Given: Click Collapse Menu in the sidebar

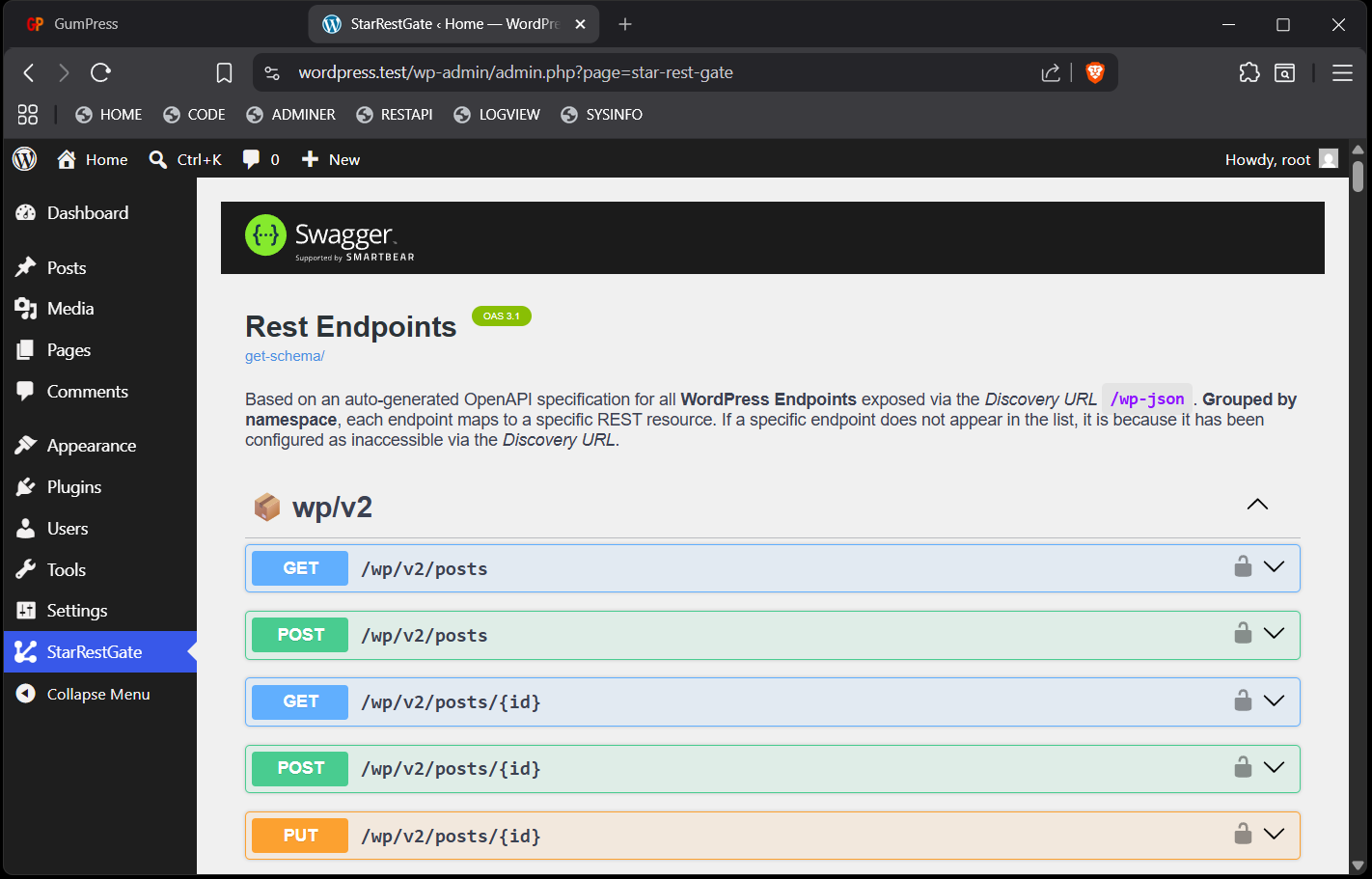Looking at the screenshot, I should pyautogui.click(x=100, y=695).
